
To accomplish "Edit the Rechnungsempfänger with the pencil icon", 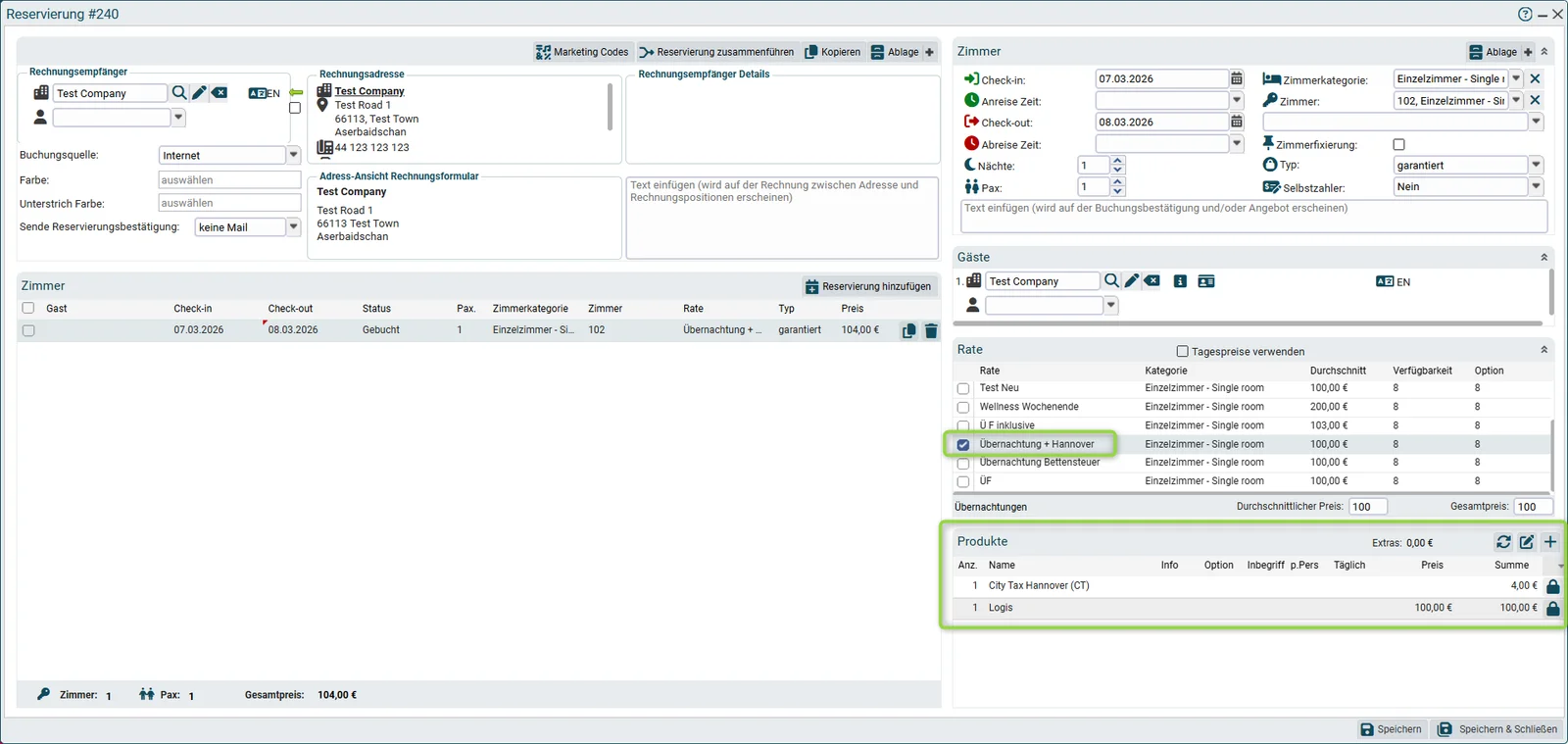I will [199, 93].
